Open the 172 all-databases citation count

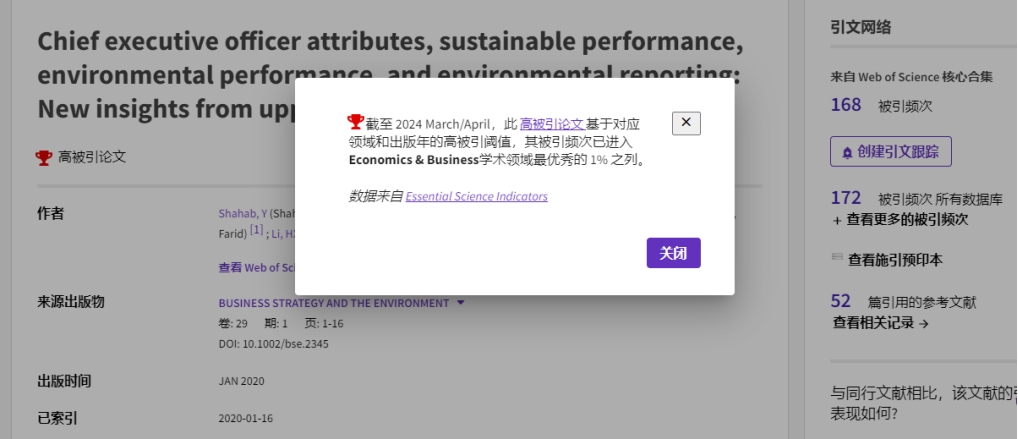point(846,197)
